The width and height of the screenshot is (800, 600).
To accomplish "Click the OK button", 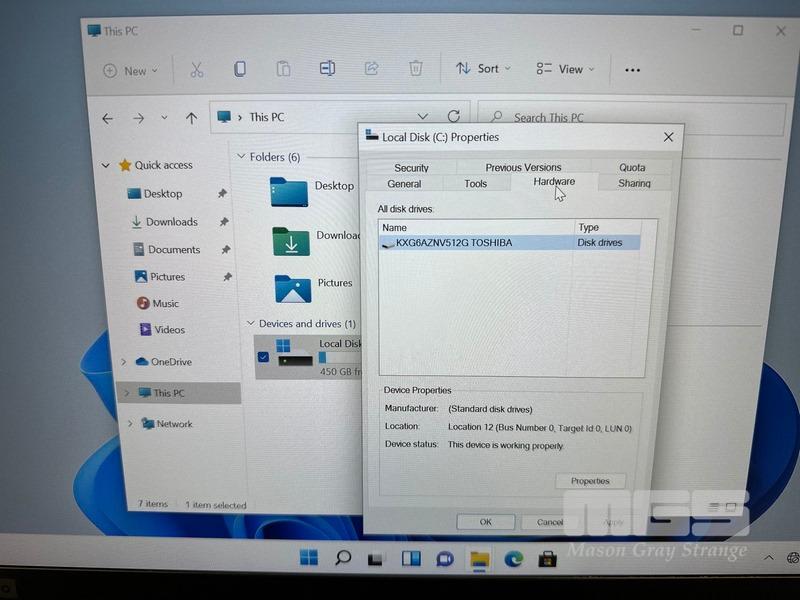I will click(x=485, y=522).
